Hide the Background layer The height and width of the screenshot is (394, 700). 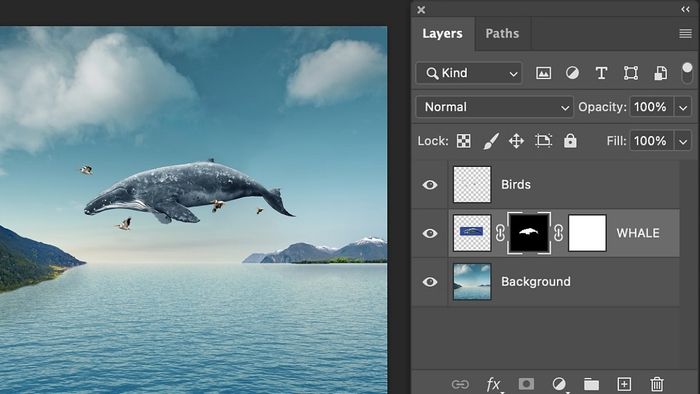click(x=430, y=282)
